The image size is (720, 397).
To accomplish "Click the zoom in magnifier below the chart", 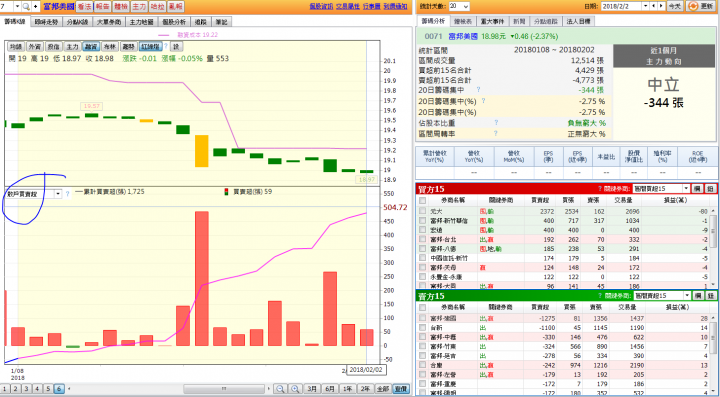I will click(x=295, y=389).
